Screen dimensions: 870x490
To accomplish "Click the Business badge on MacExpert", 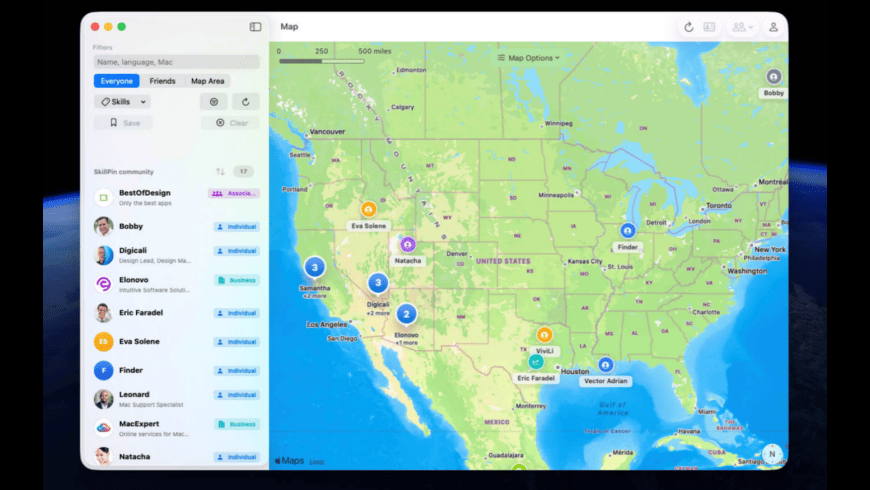I will click(x=237, y=424).
